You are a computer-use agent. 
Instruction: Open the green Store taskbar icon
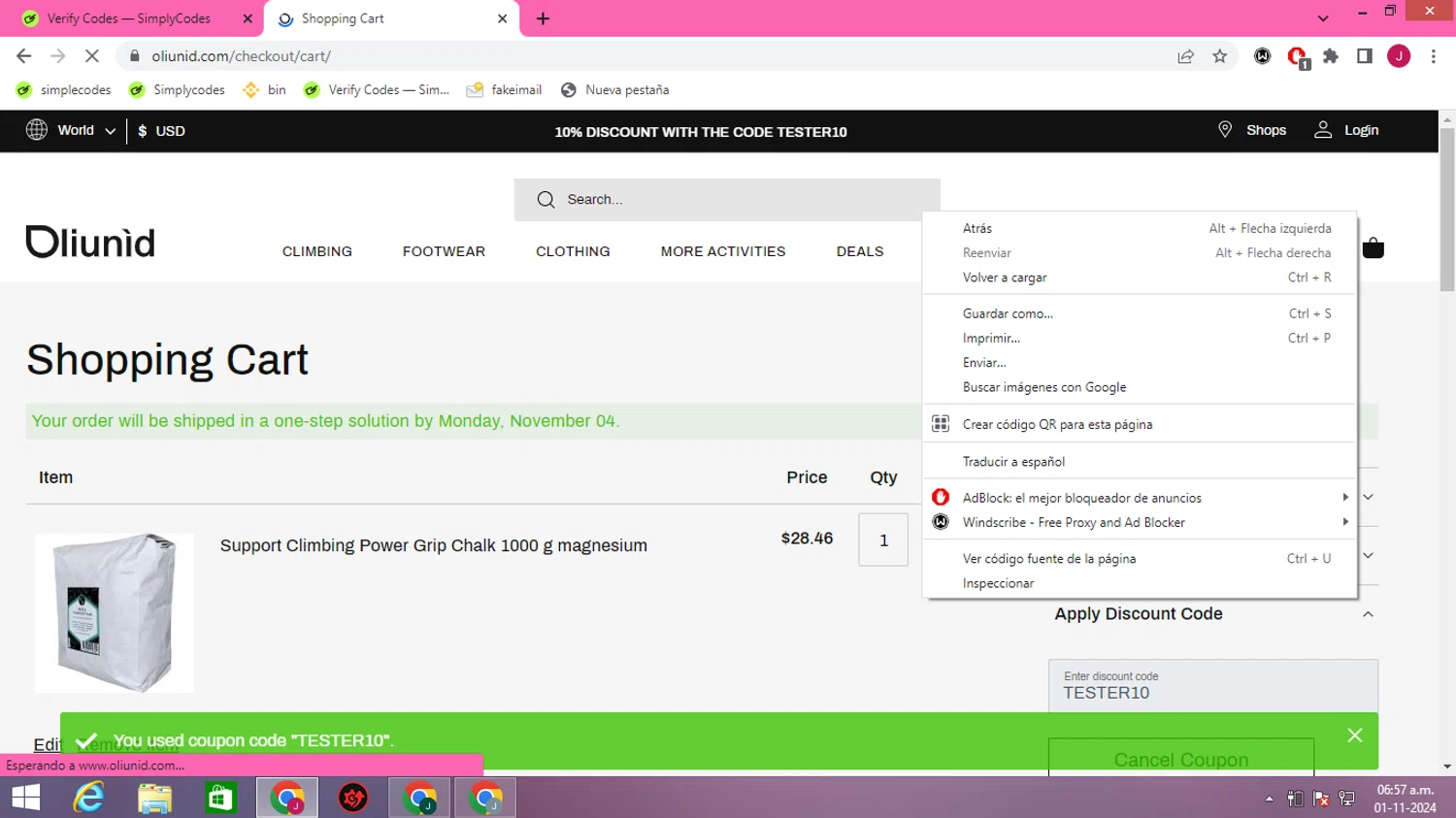221,798
